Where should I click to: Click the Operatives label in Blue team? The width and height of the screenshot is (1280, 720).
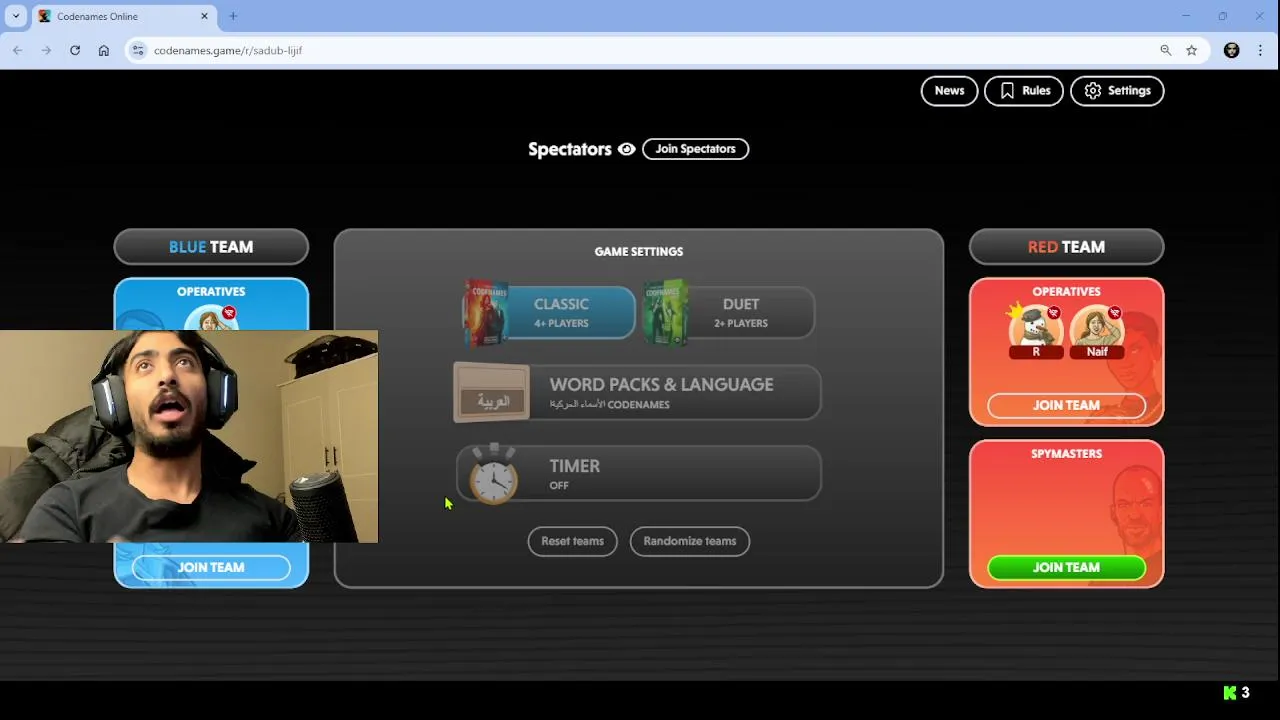(211, 292)
